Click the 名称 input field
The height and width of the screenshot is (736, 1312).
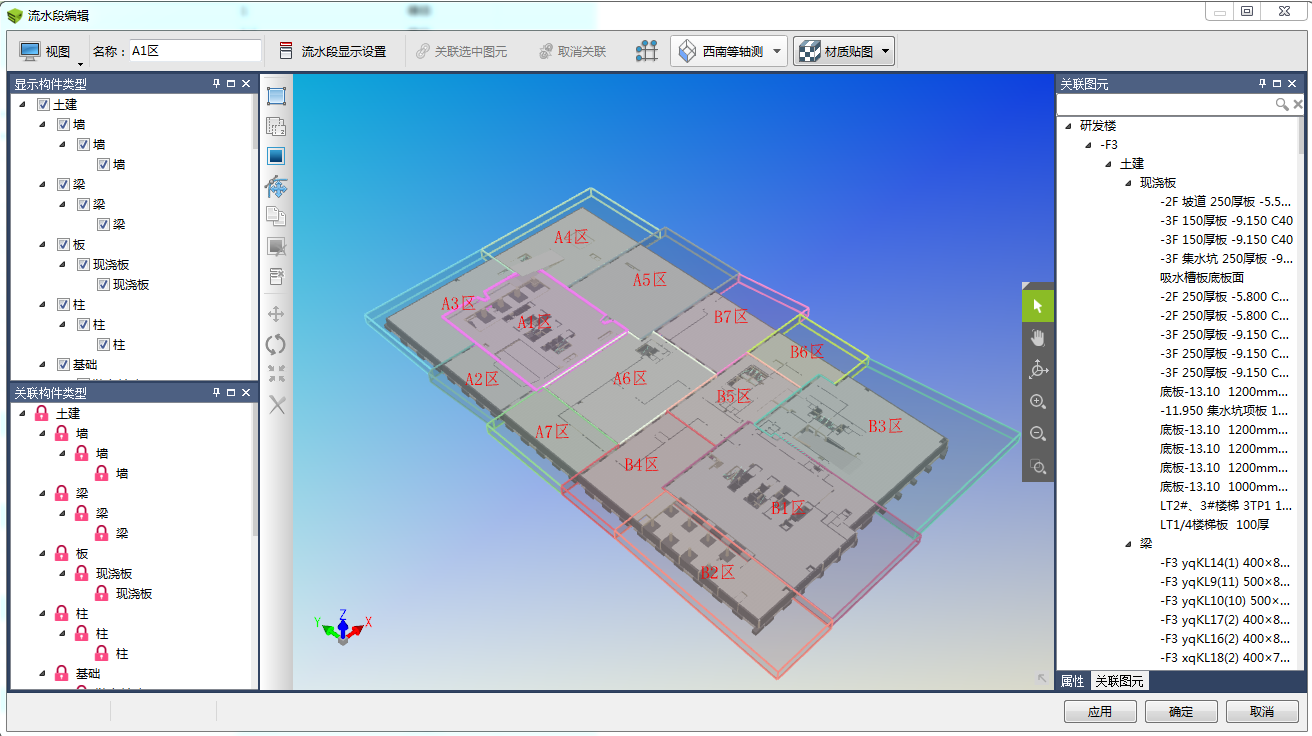coord(196,51)
